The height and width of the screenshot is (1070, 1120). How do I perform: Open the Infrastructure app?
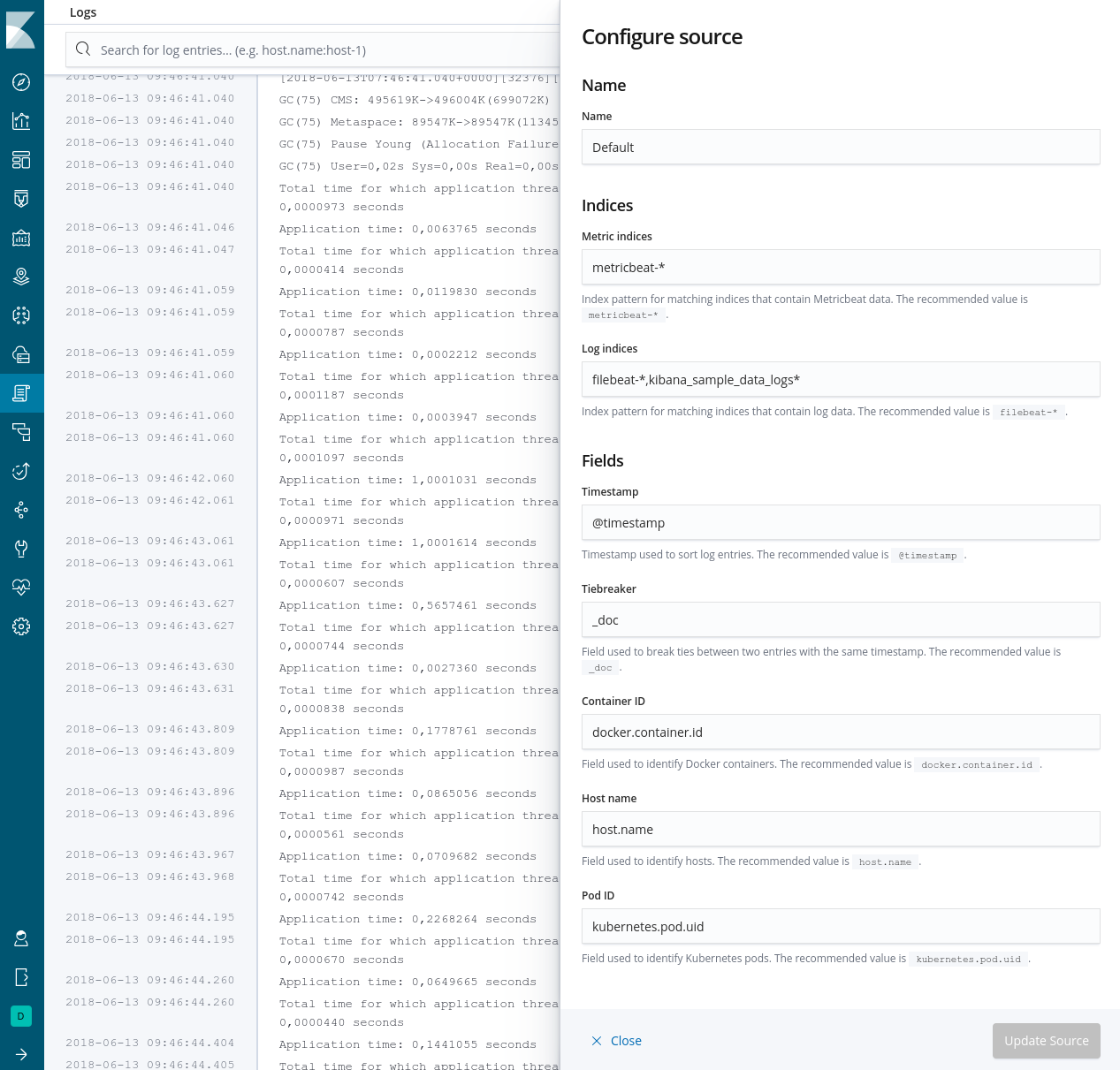(x=20, y=354)
